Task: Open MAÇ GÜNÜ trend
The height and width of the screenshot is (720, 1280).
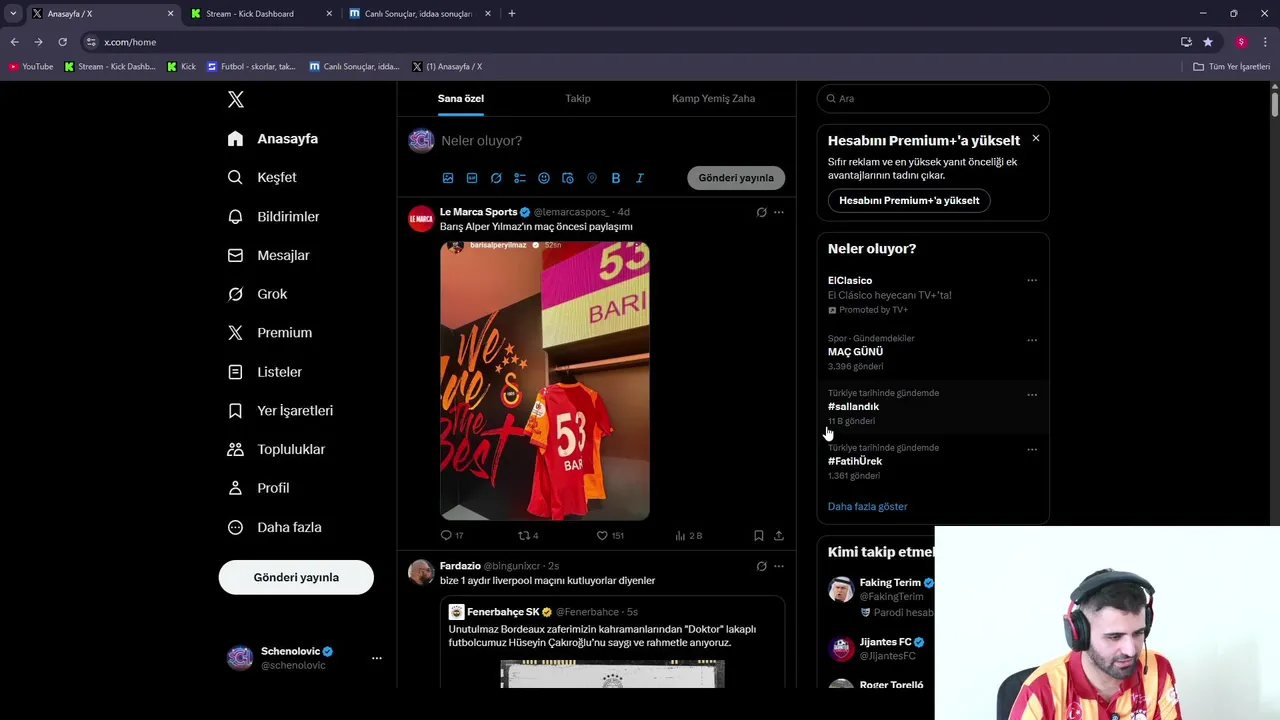Action: coord(933,352)
